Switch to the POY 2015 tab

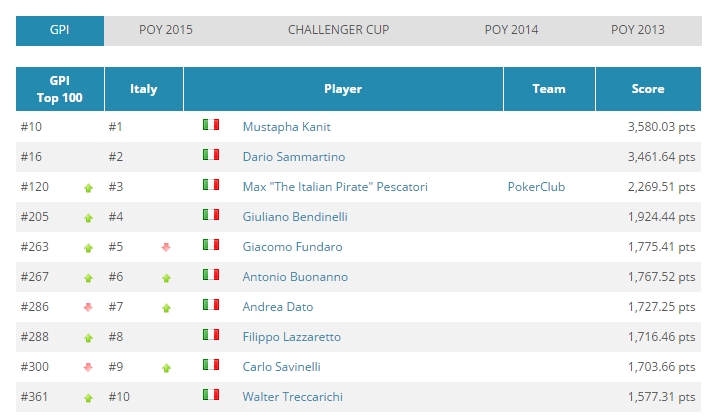click(x=166, y=30)
